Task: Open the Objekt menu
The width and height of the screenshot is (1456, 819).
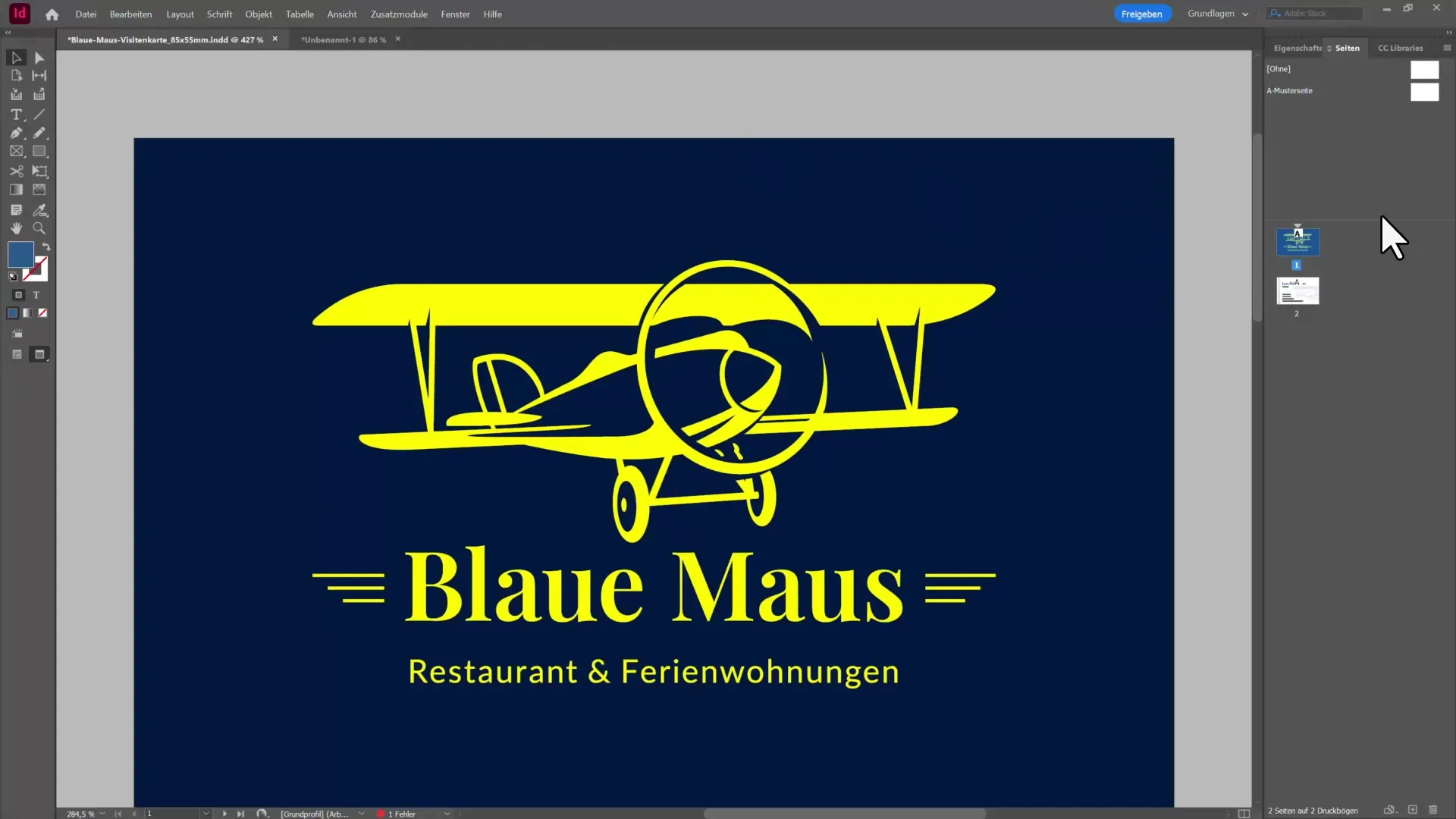Action: click(x=258, y=14)
